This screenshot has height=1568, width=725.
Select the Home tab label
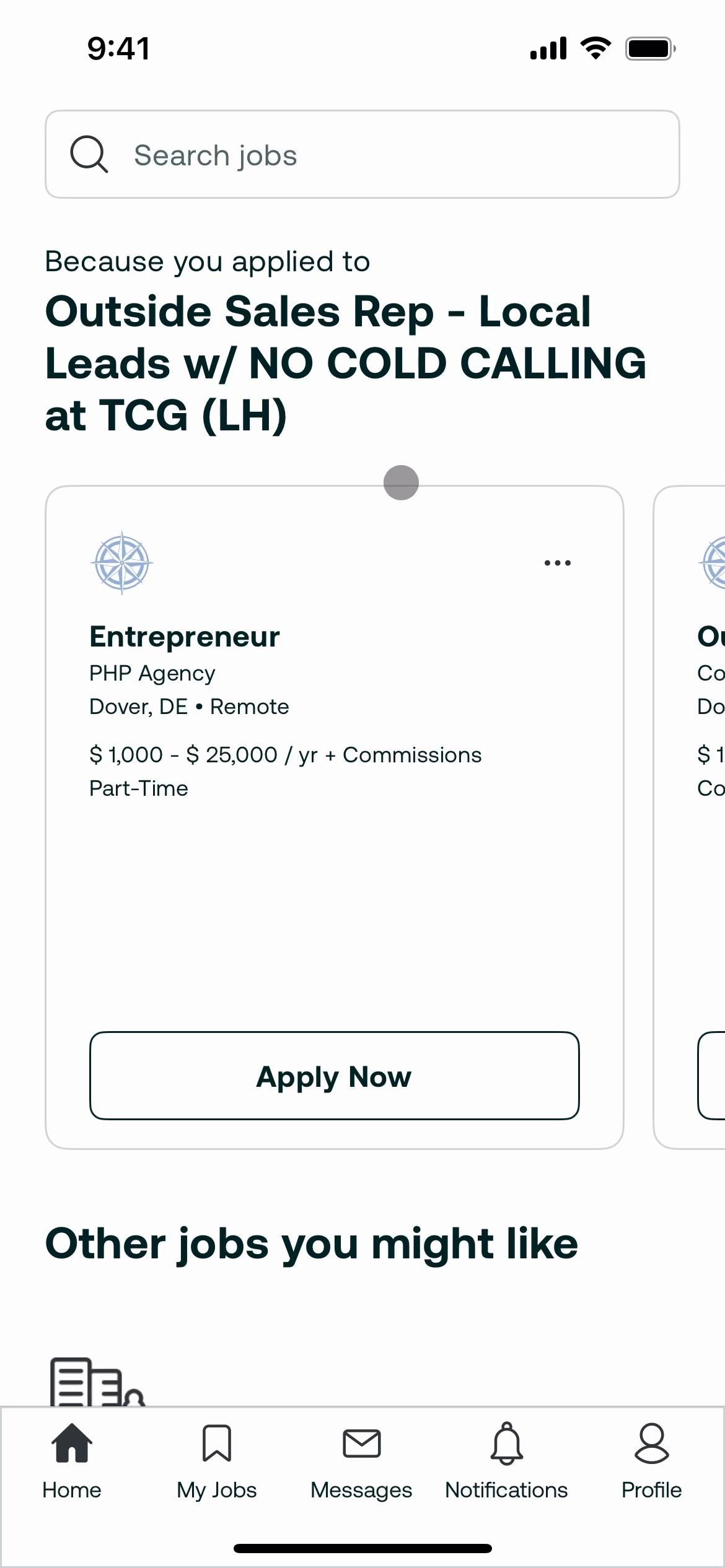click(72, 1490)
